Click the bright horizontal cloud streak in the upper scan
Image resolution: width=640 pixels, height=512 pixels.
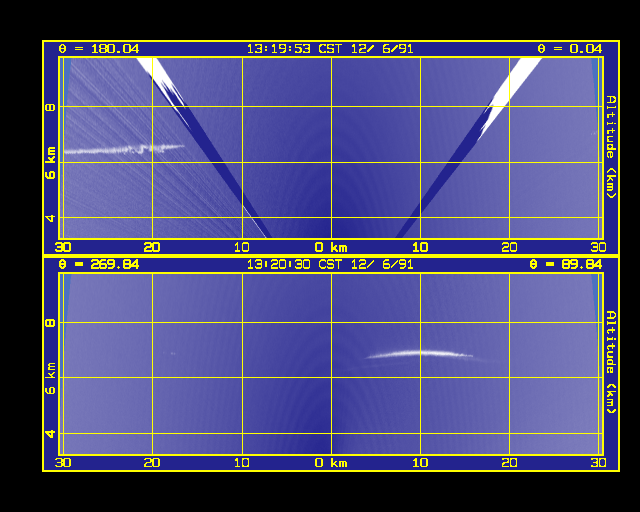[x=124, y=149]
